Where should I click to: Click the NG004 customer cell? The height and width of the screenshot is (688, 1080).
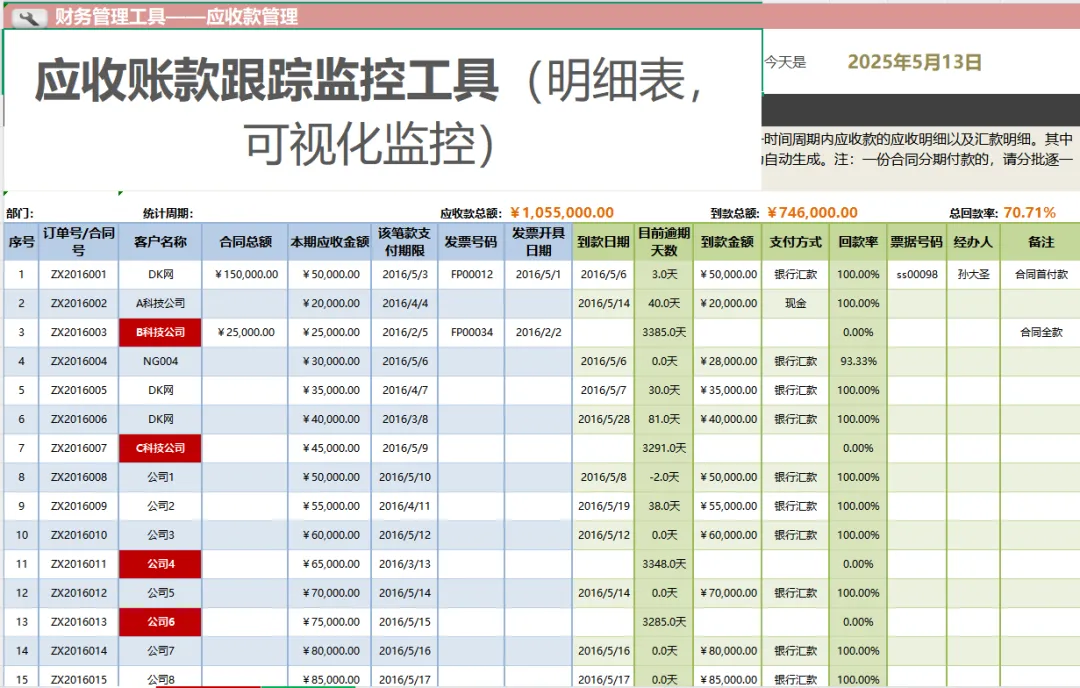tap(160, 361)
